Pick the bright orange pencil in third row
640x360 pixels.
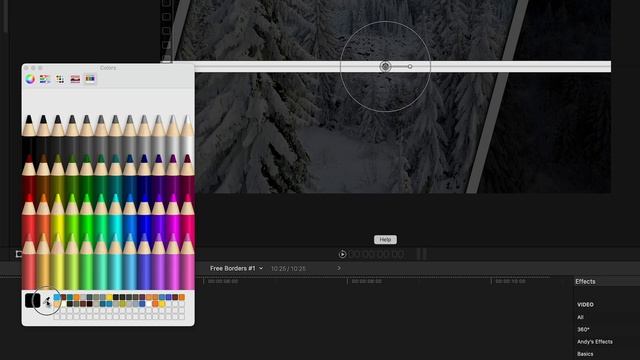tap(43, 214)
